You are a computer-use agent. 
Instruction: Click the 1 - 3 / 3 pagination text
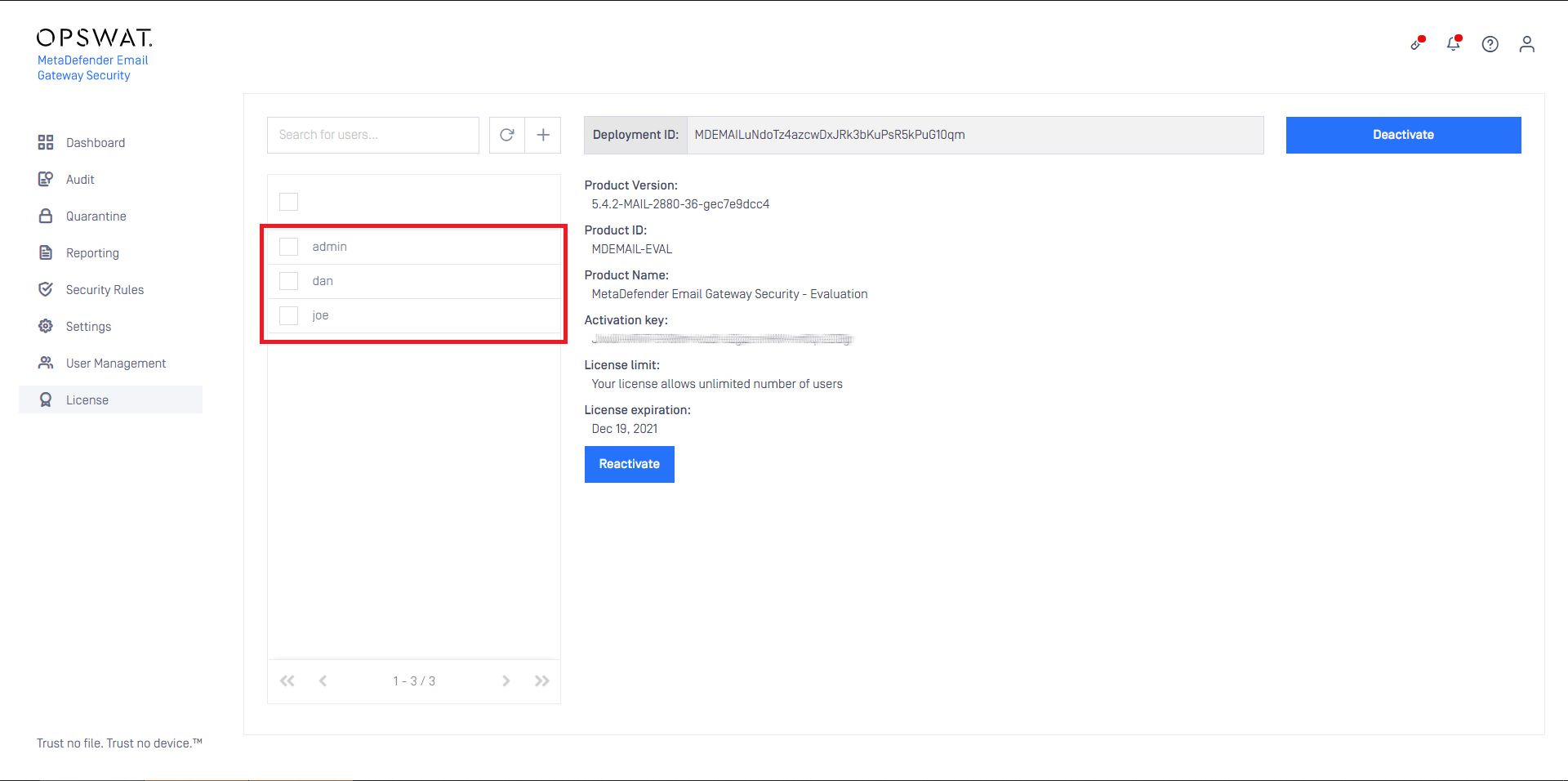(414, 681)
